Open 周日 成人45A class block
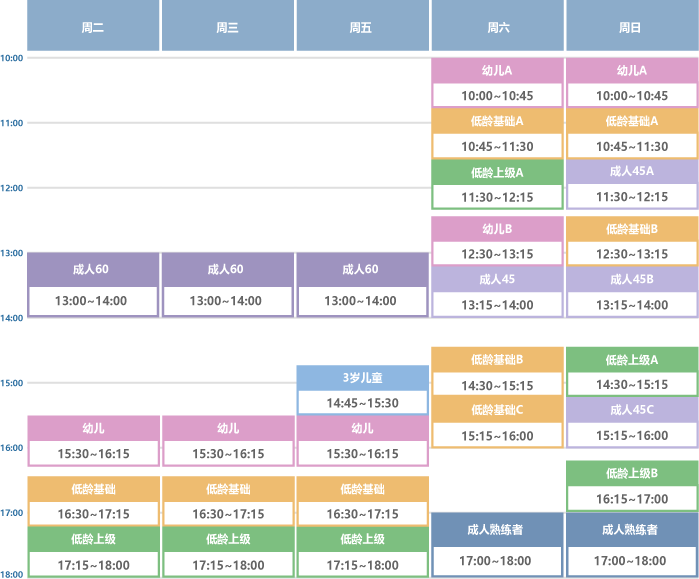699x579 pixels. coord(631,184)
